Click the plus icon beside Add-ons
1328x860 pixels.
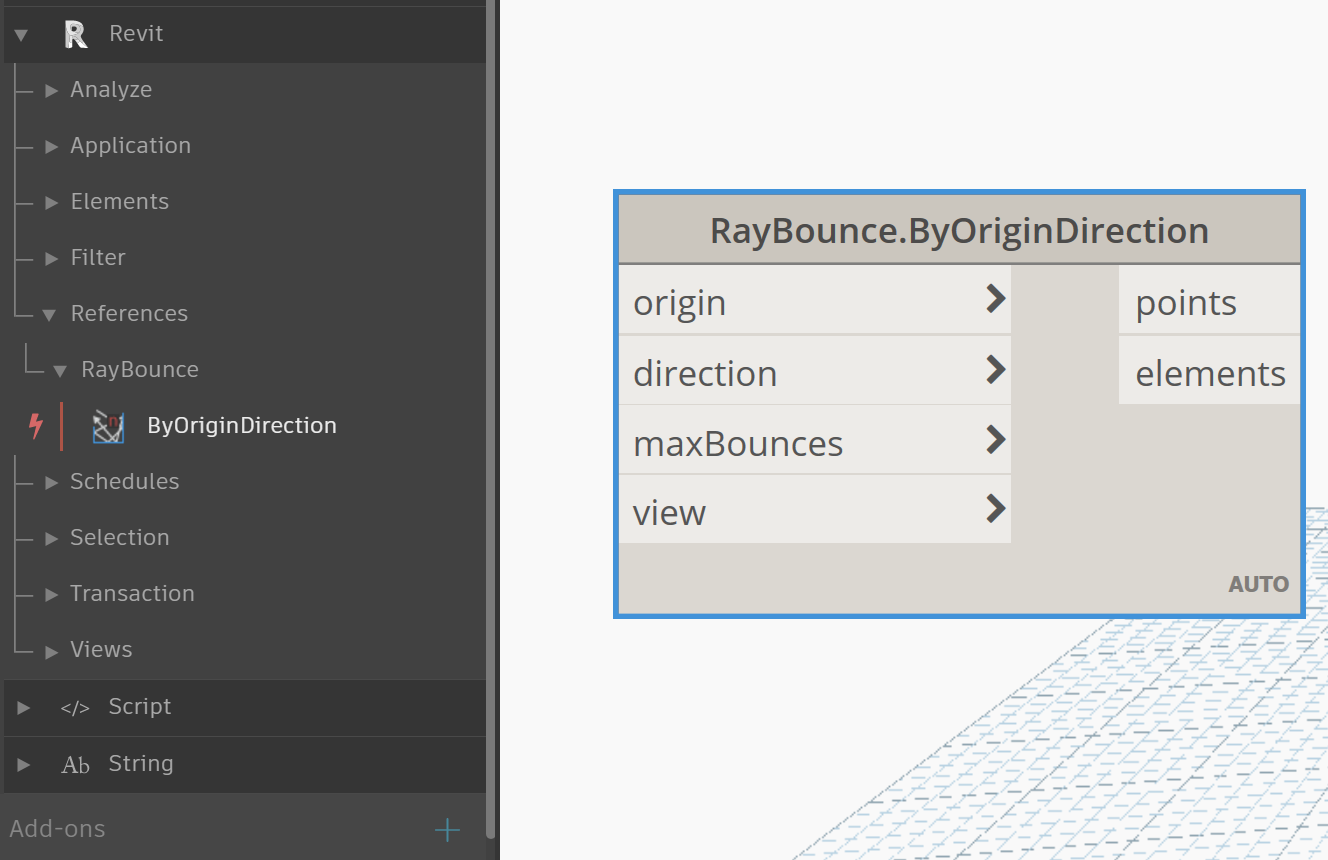click(447, 829)
